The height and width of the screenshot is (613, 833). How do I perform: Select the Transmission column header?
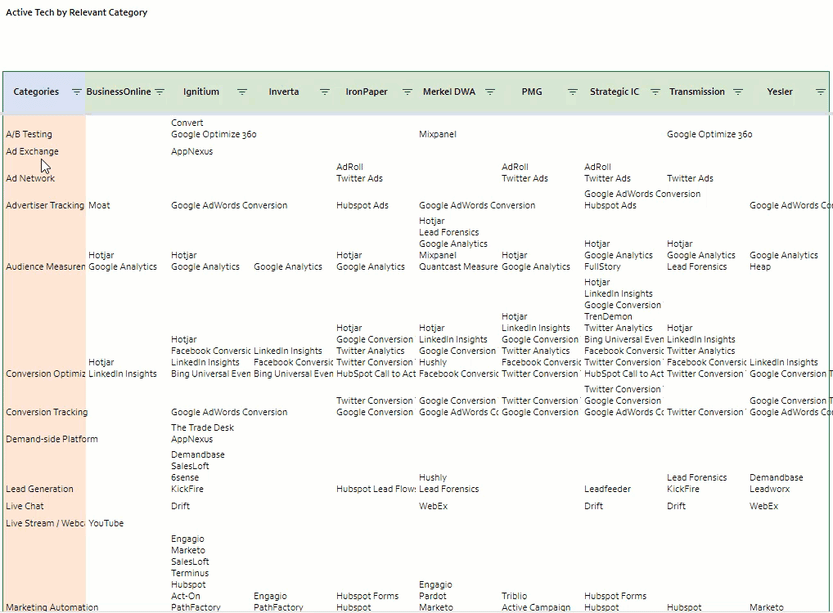[x=697, y=92]
